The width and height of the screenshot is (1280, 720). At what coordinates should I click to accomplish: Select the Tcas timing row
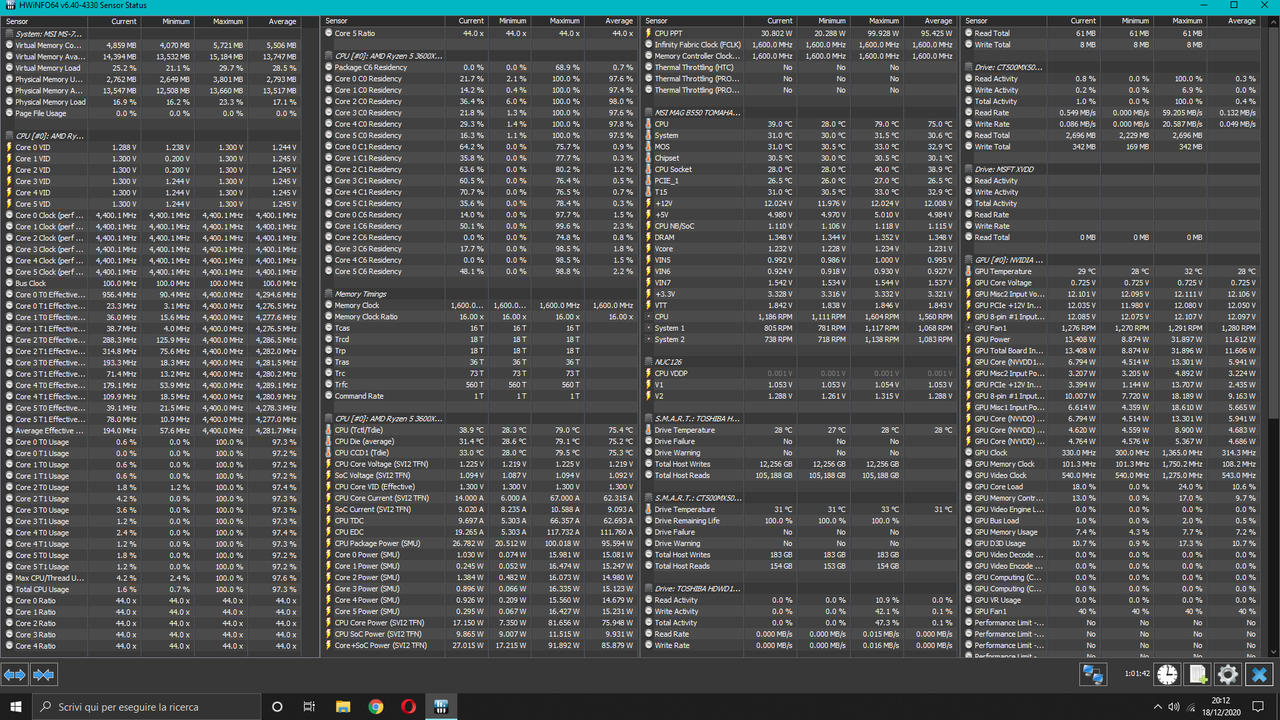pyautogui.click(x=479, y=328)
